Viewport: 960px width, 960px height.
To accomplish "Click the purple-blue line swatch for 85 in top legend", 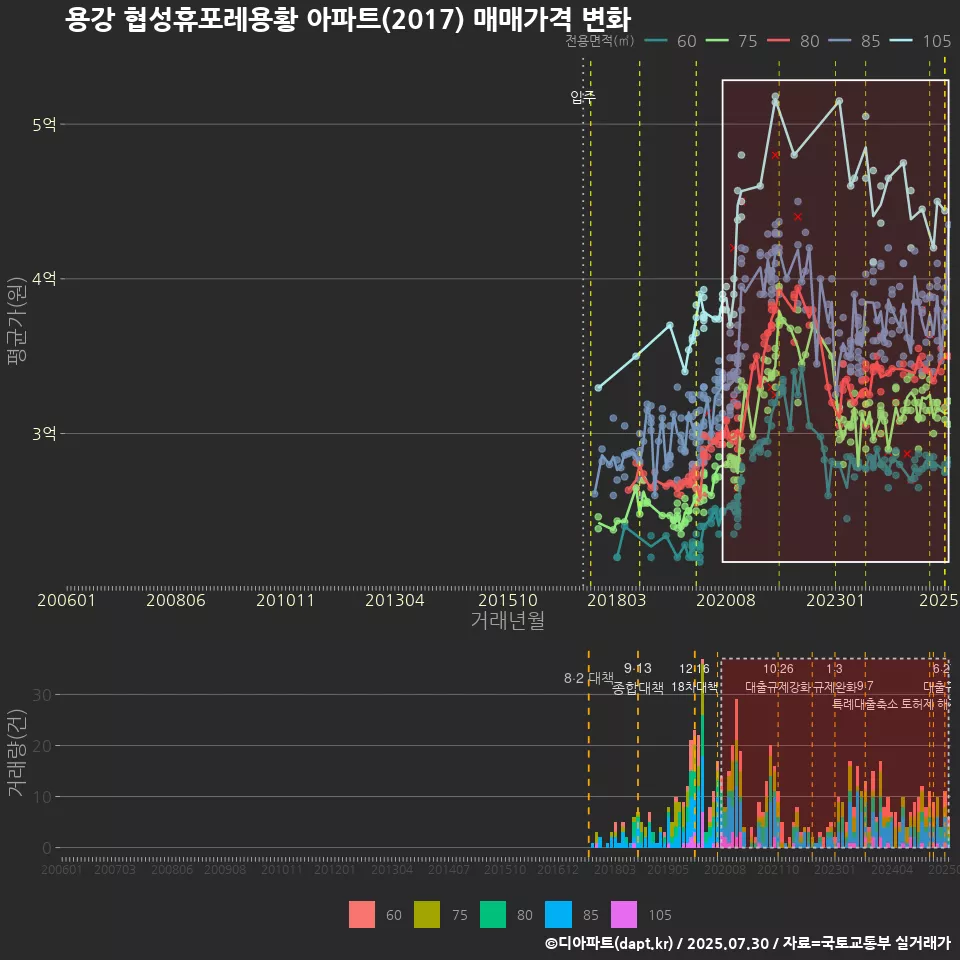I will click(x=840, y=41).
